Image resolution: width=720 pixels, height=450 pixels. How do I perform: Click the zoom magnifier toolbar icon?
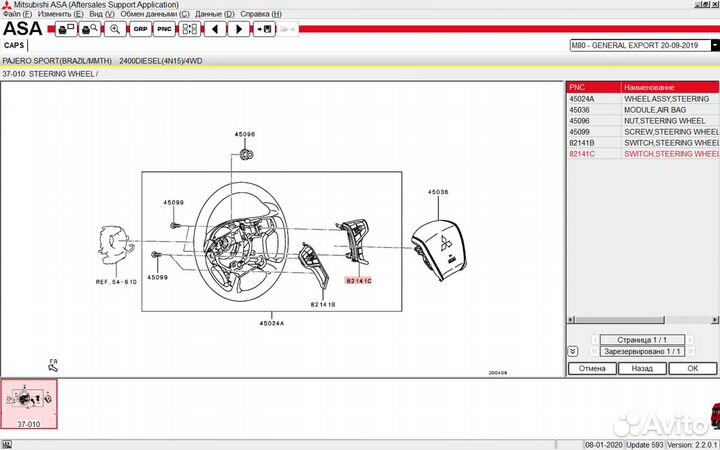coord(115,30)
